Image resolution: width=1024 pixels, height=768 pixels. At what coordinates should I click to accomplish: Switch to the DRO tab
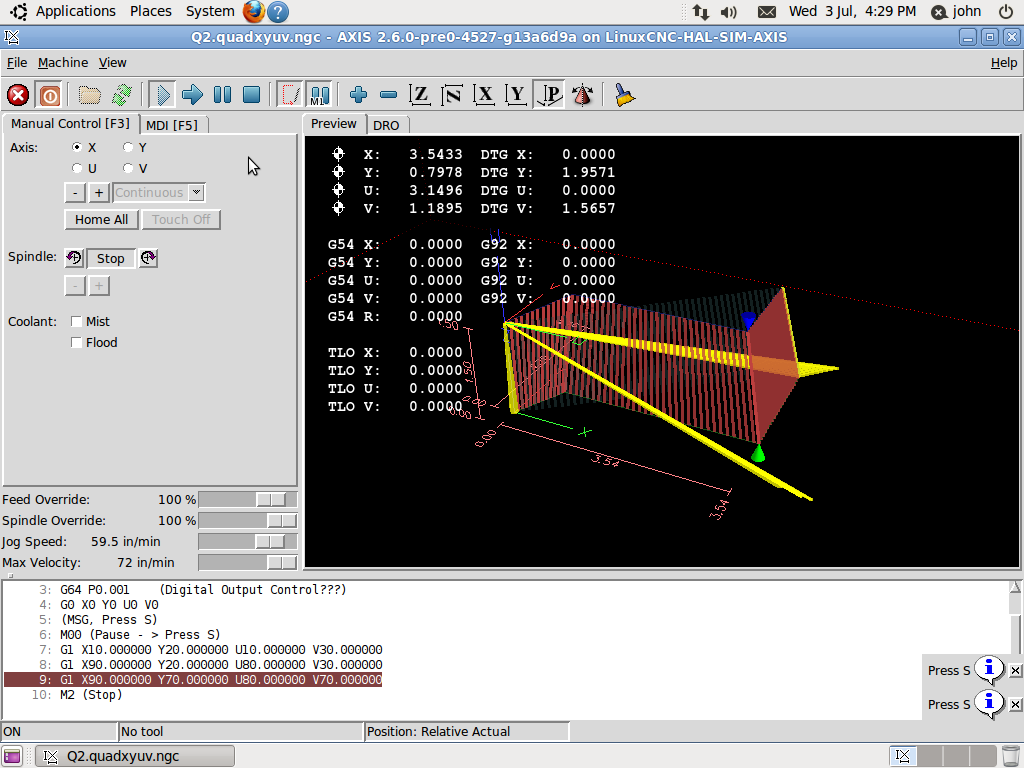click(386, 125)
